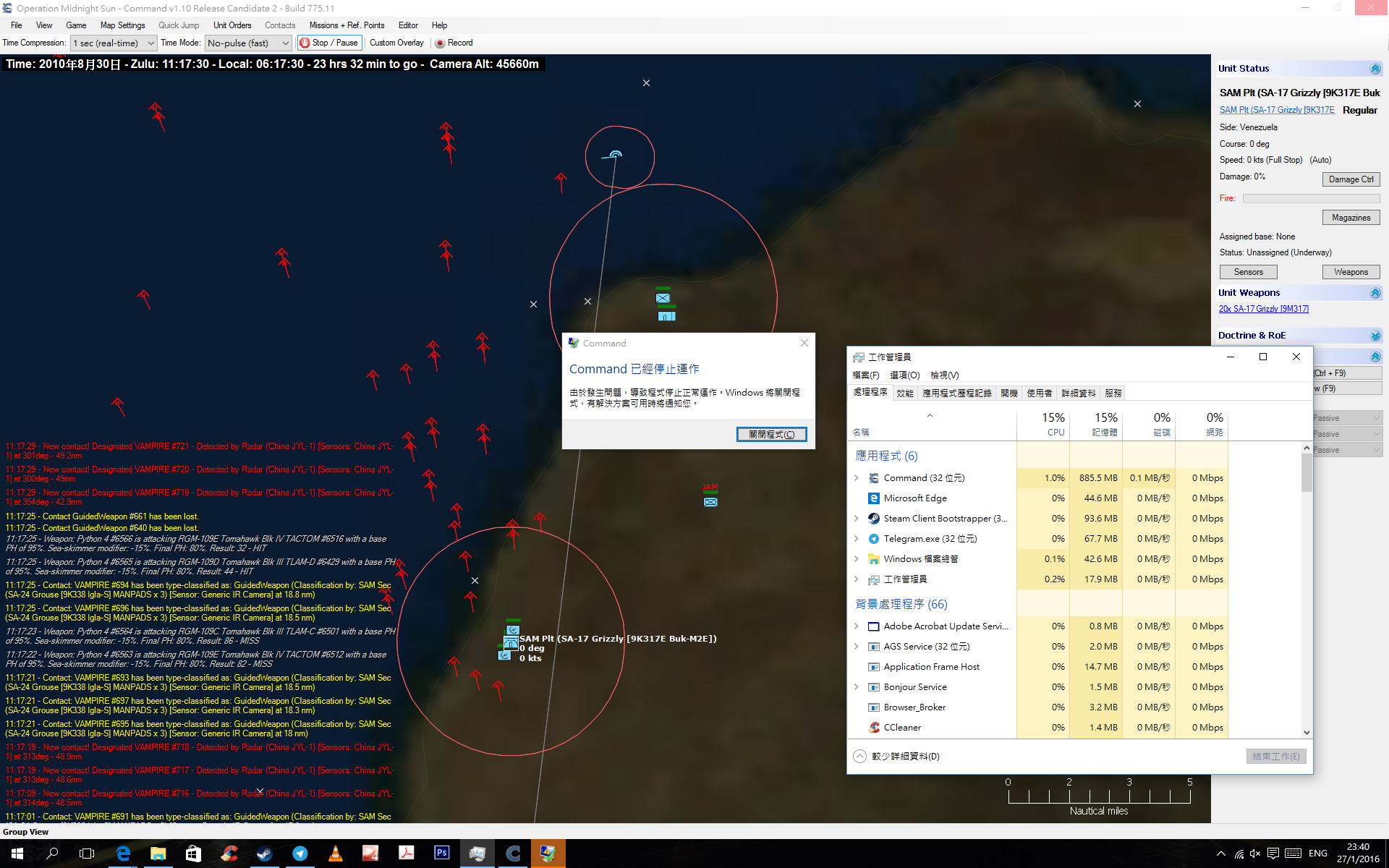Click the JAM-labeled unit icon on map
The image size is (1389, 868).
[x=710, y=501]
